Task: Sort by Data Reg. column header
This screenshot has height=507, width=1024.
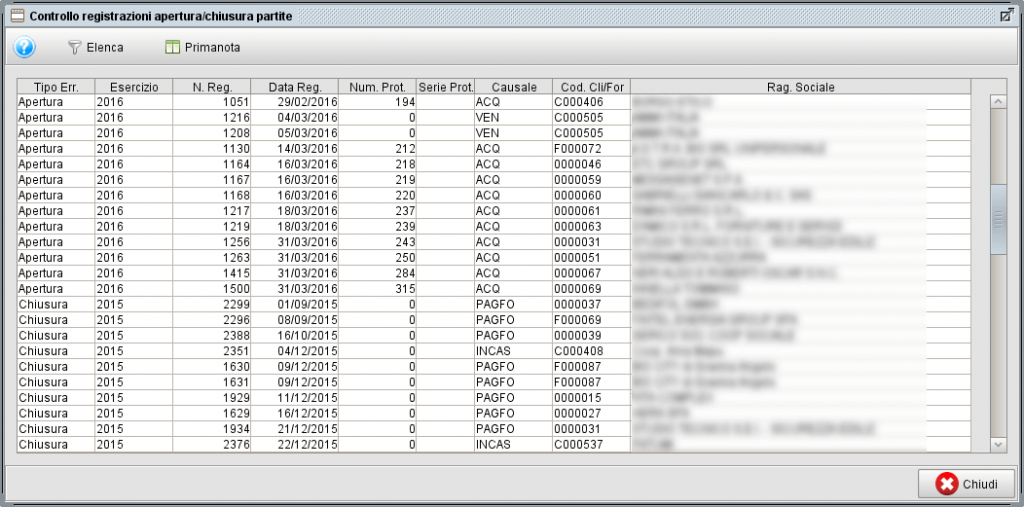Action: point(294,87)
